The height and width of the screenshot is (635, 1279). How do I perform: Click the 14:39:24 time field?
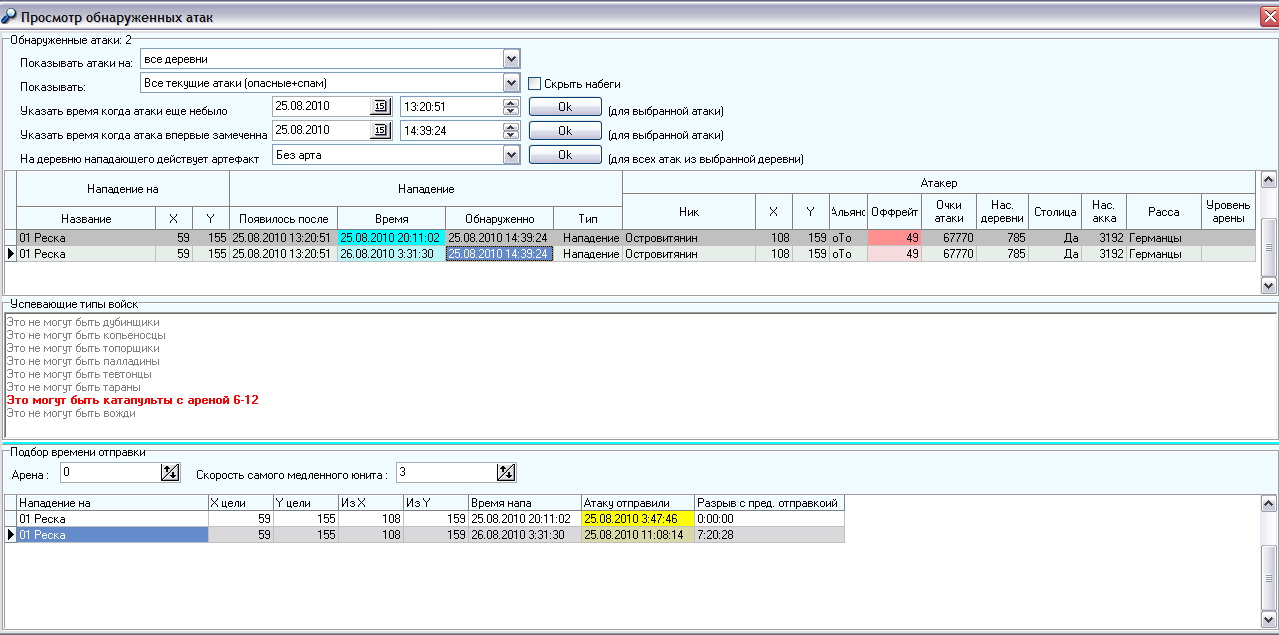(x=452, y=130)
